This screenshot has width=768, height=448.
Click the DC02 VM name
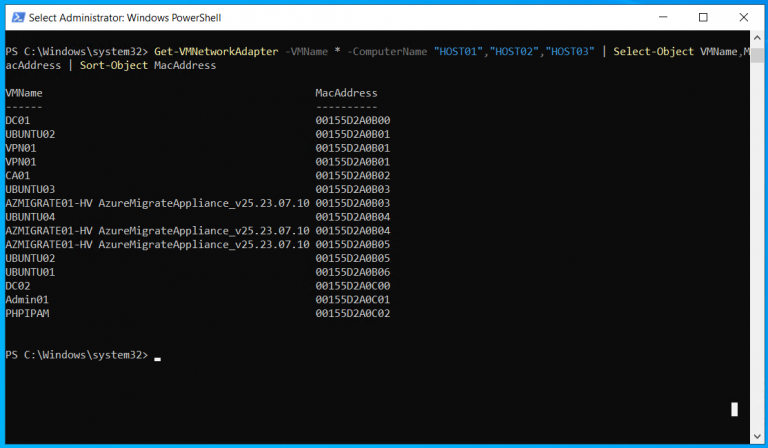point(18,285)
